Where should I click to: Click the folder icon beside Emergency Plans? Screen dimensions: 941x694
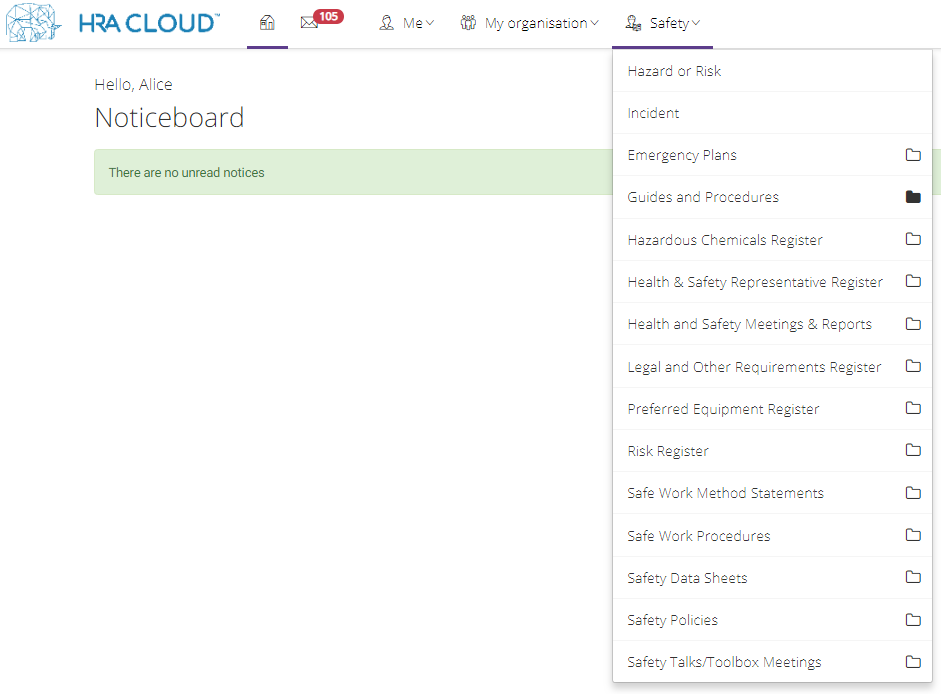coord(913,155)
